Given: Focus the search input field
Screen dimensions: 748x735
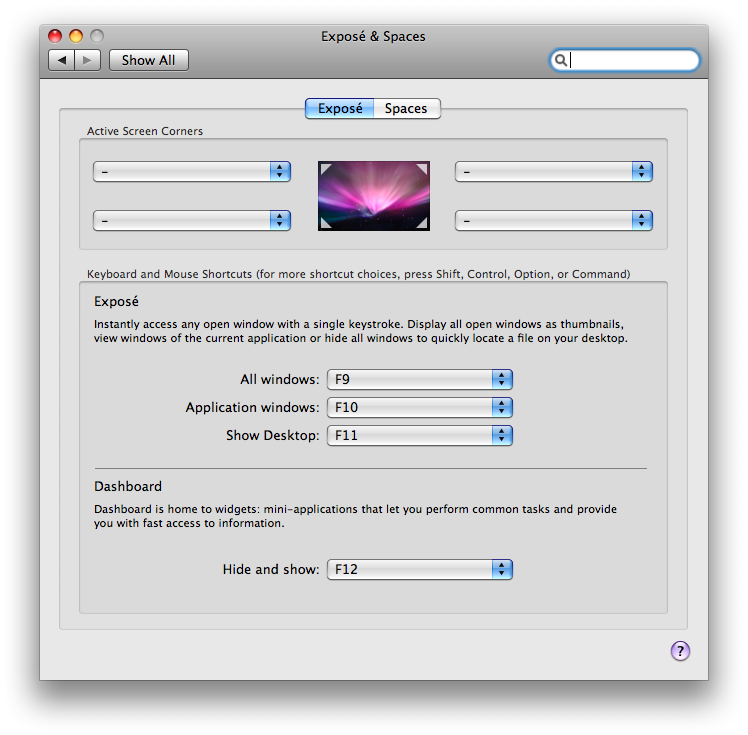Looking at the screenshot, I should (632, 60).
